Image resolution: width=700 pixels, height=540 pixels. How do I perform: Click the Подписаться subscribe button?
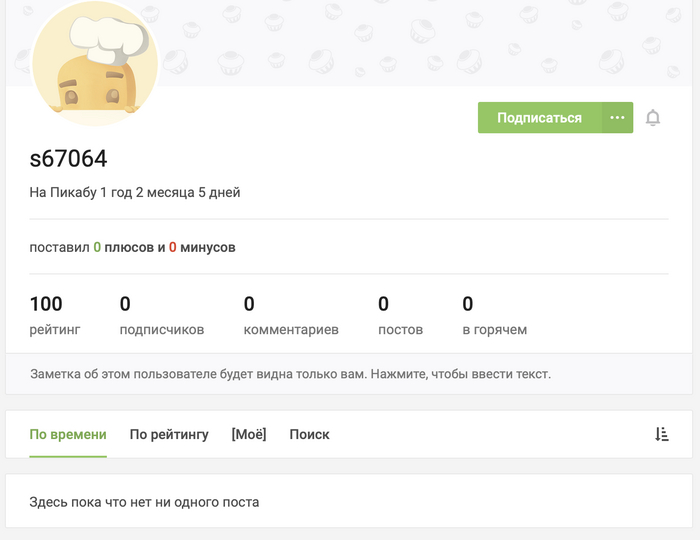click(539, 118)
